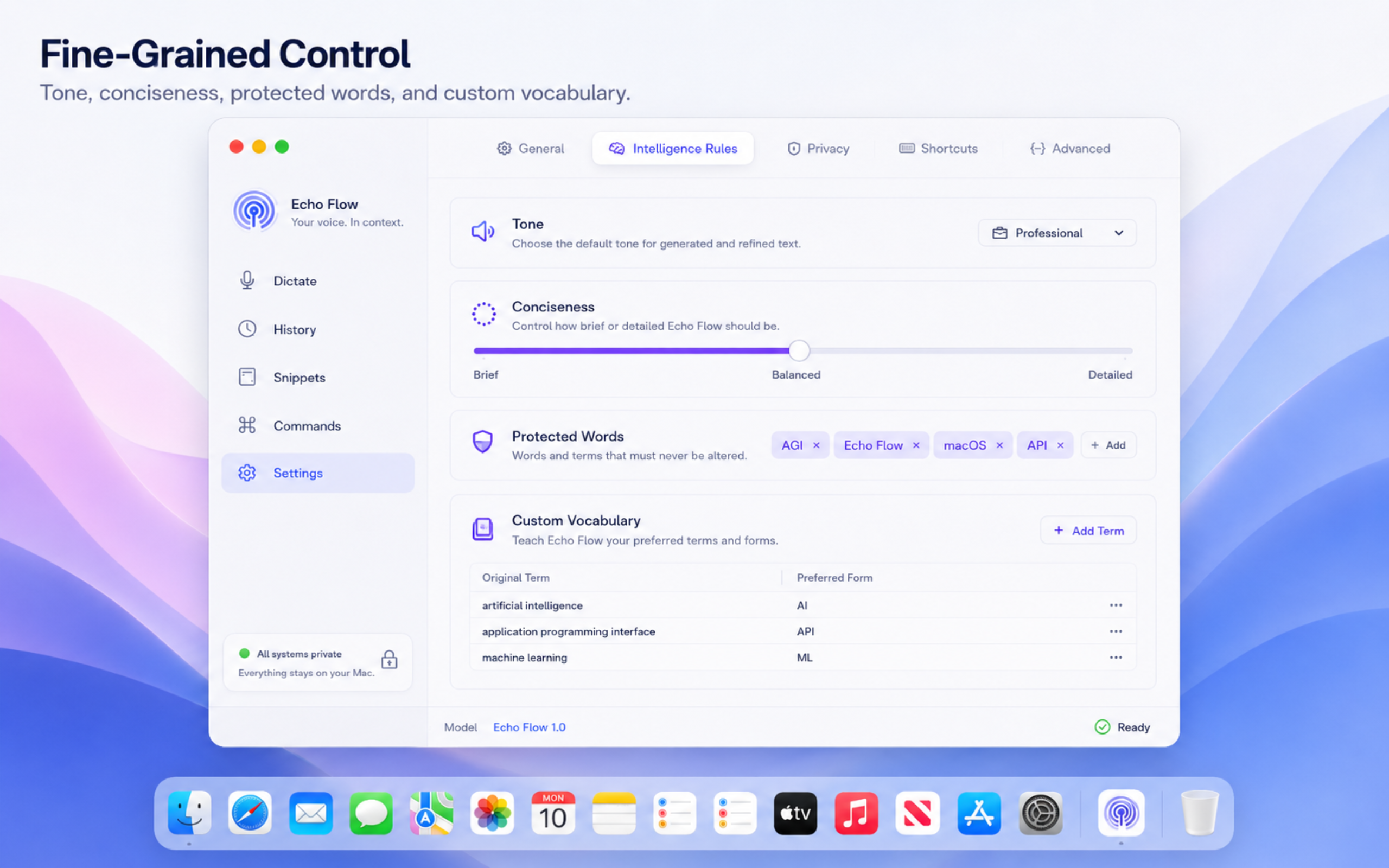Open options for artificial intelligence row
The width and height of the screenshot is (1389, 868).
coord(1115,605)
